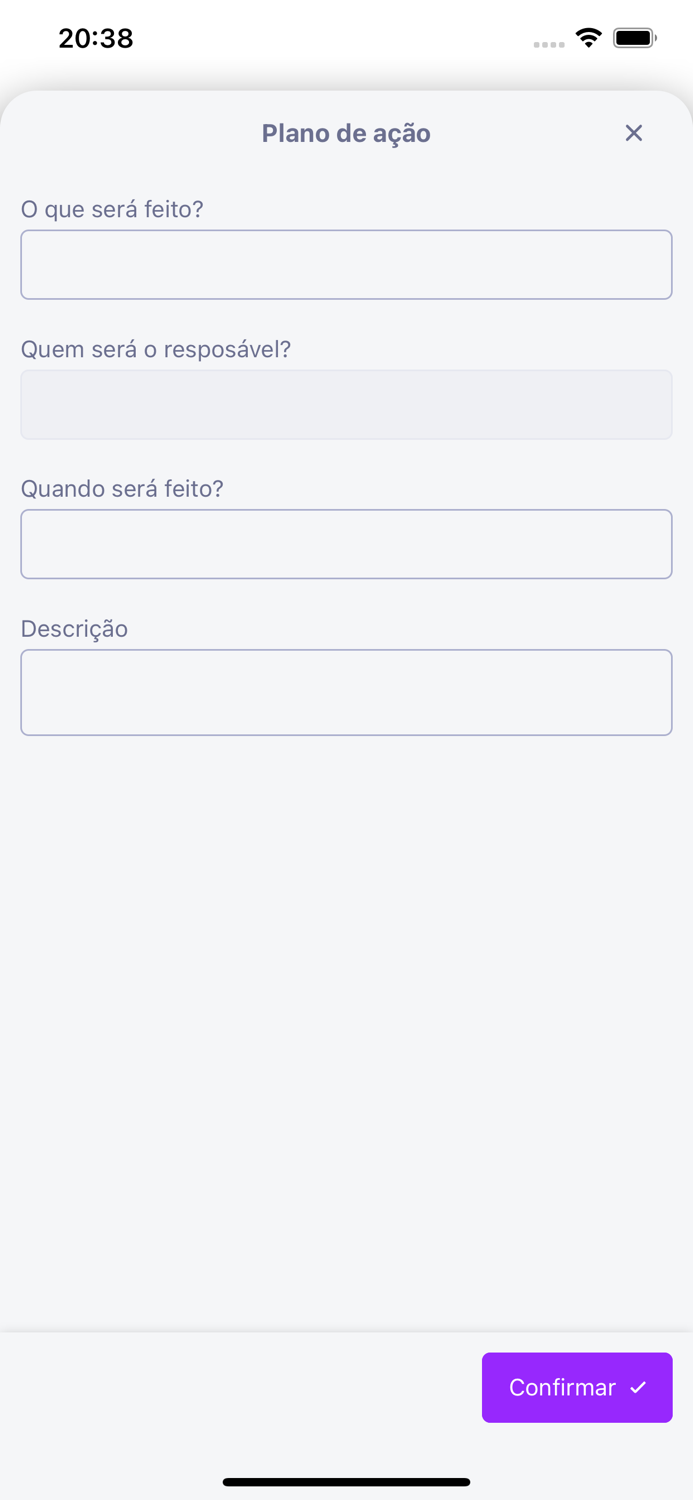Select the 'O que será feito?' label
This screenshot has width=693, height=1500.
tap(112, 209)
